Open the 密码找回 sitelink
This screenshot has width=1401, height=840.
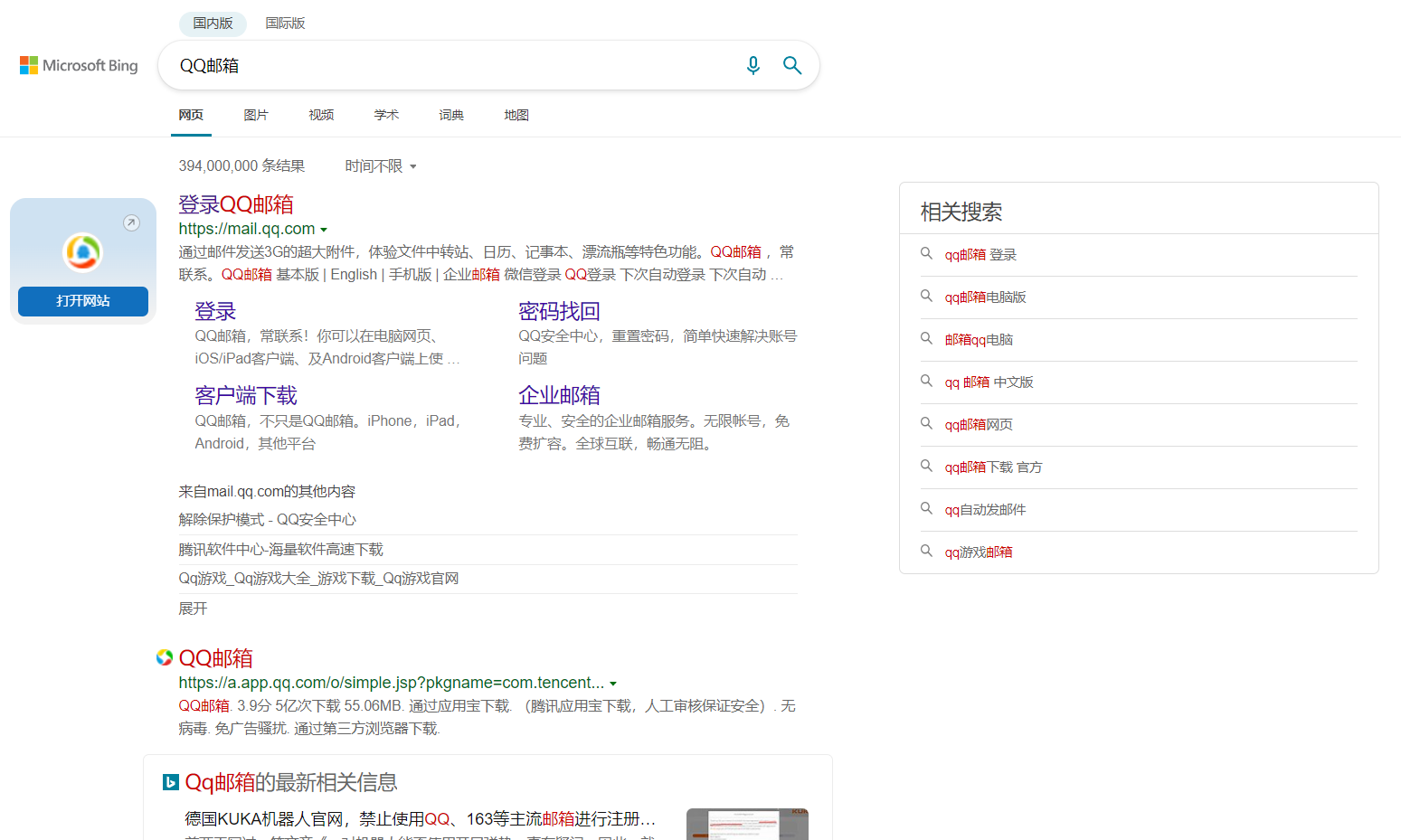559,312
